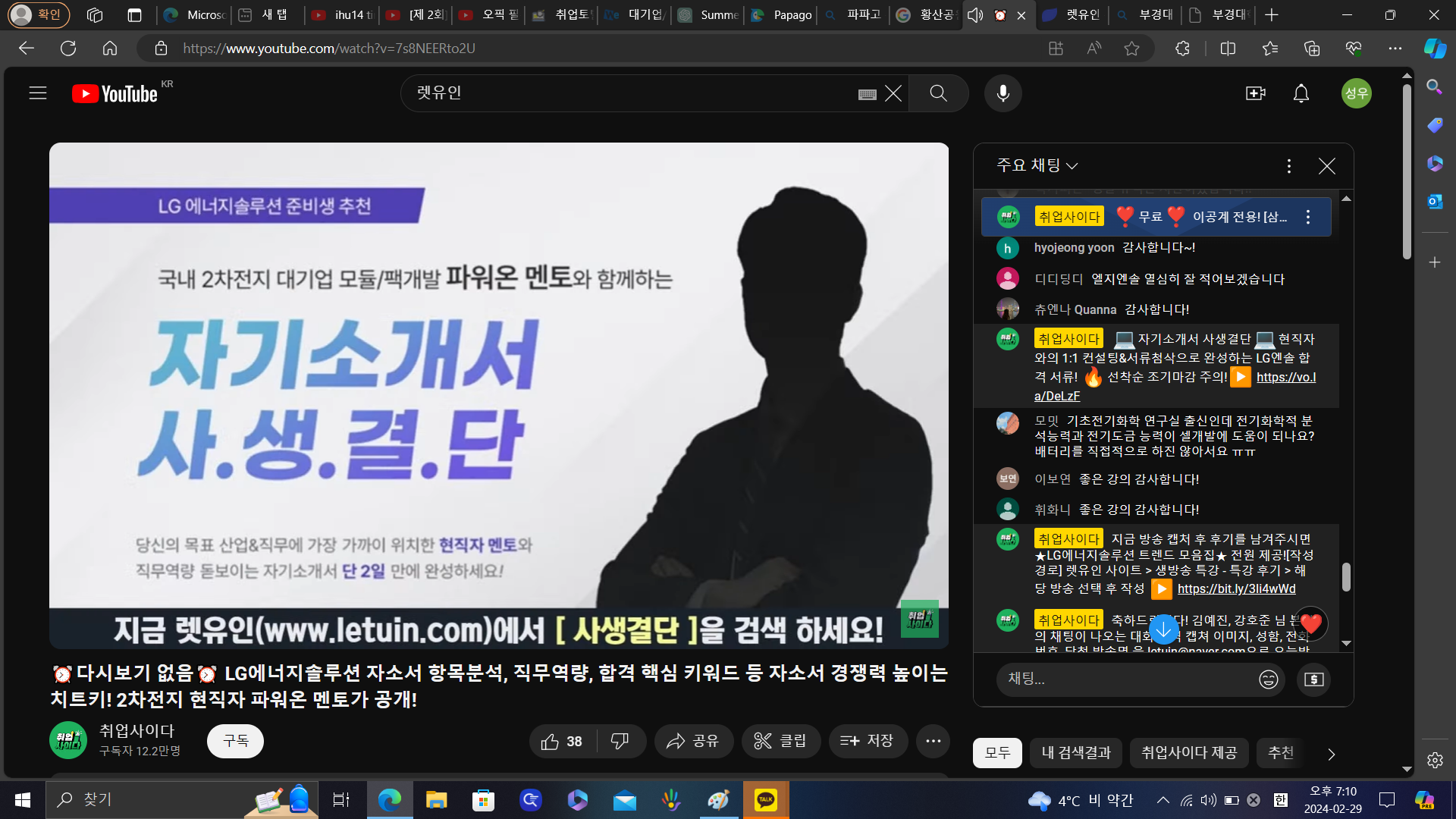Open File Explorer from the taskbar
The height and width of the screenshot is (819, 1456).
coord(436,800)
